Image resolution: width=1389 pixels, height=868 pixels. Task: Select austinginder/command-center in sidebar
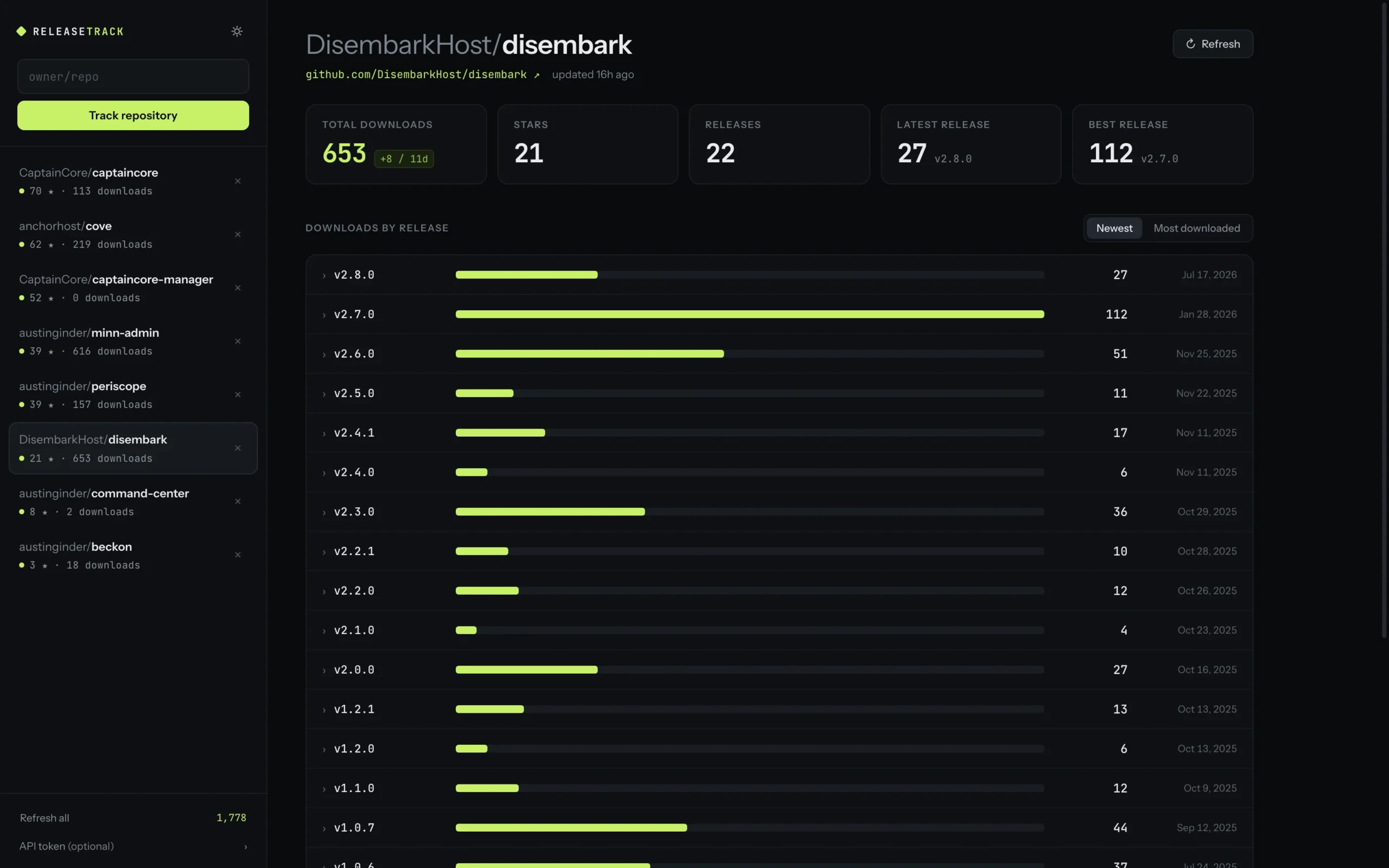coord(133,502)
